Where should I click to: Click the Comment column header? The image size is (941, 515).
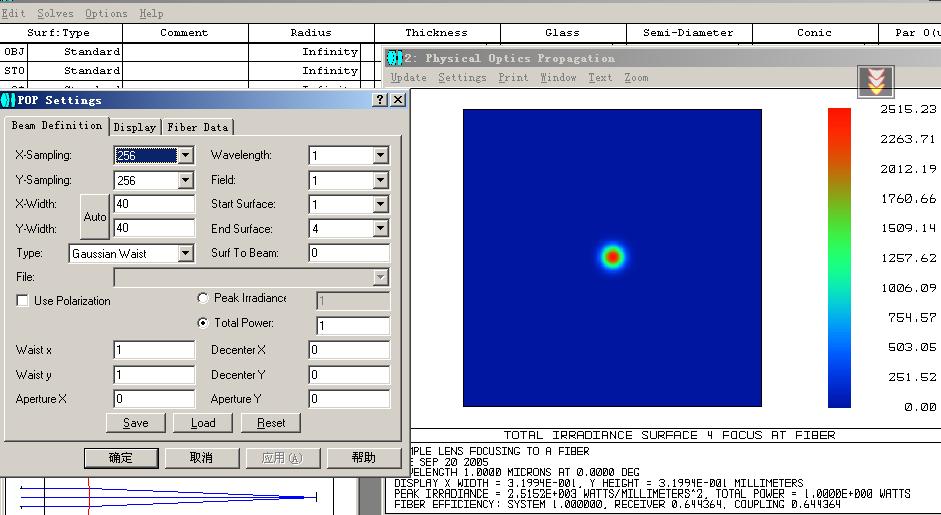coord(185,33)
